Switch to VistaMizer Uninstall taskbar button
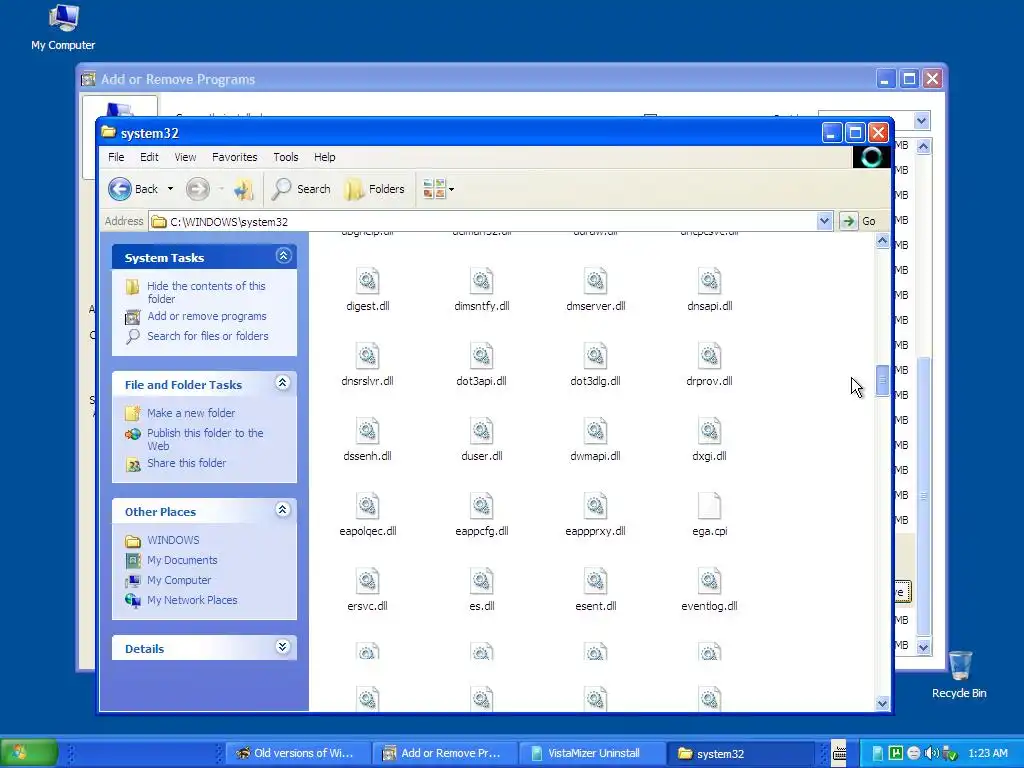Image resolution: width=1024 pixels, height=768 pixels. click(592, 754)
